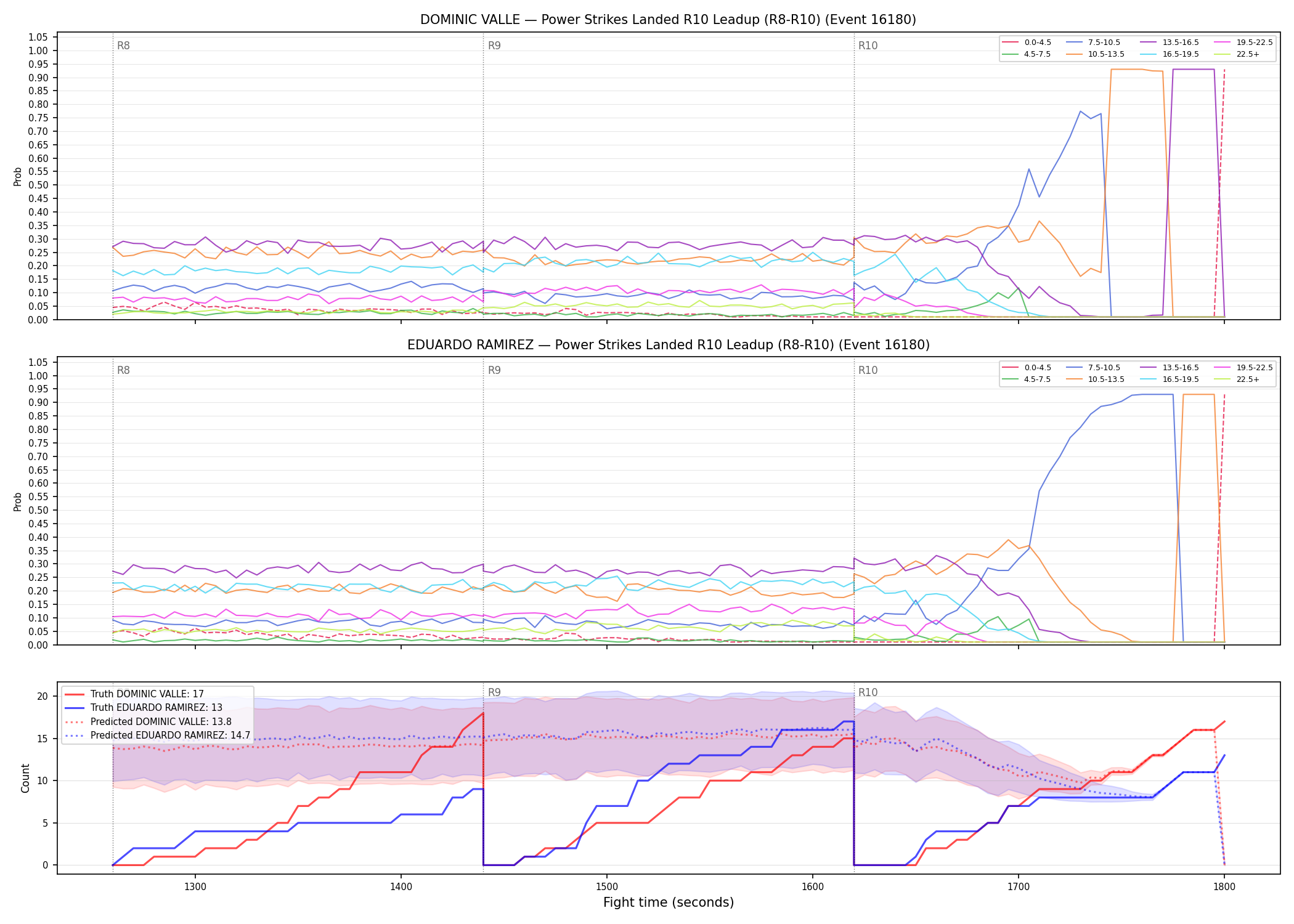This screenshot has height=924, width=1294.
Task: Click the 0.95 tick on Valle chart axis
Action: click(38, 65)
